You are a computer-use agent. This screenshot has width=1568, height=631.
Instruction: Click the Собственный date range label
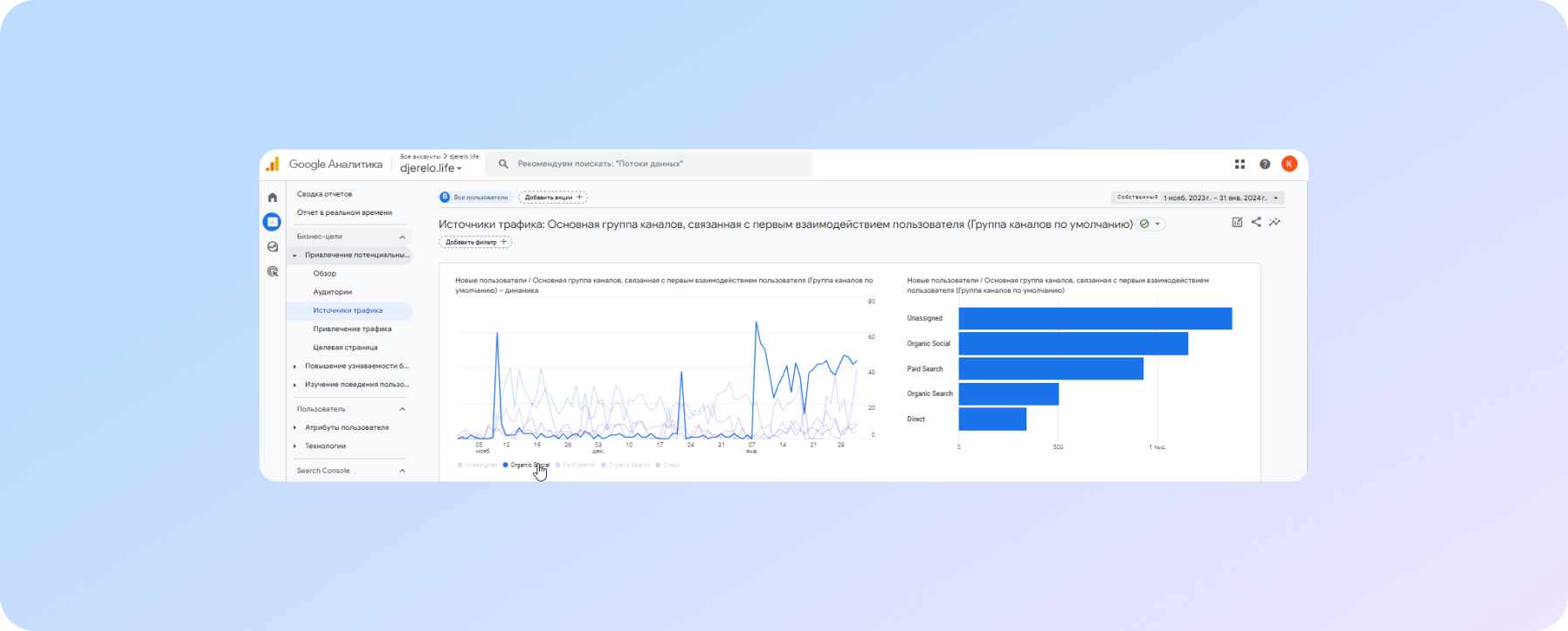coord(1137,198)
